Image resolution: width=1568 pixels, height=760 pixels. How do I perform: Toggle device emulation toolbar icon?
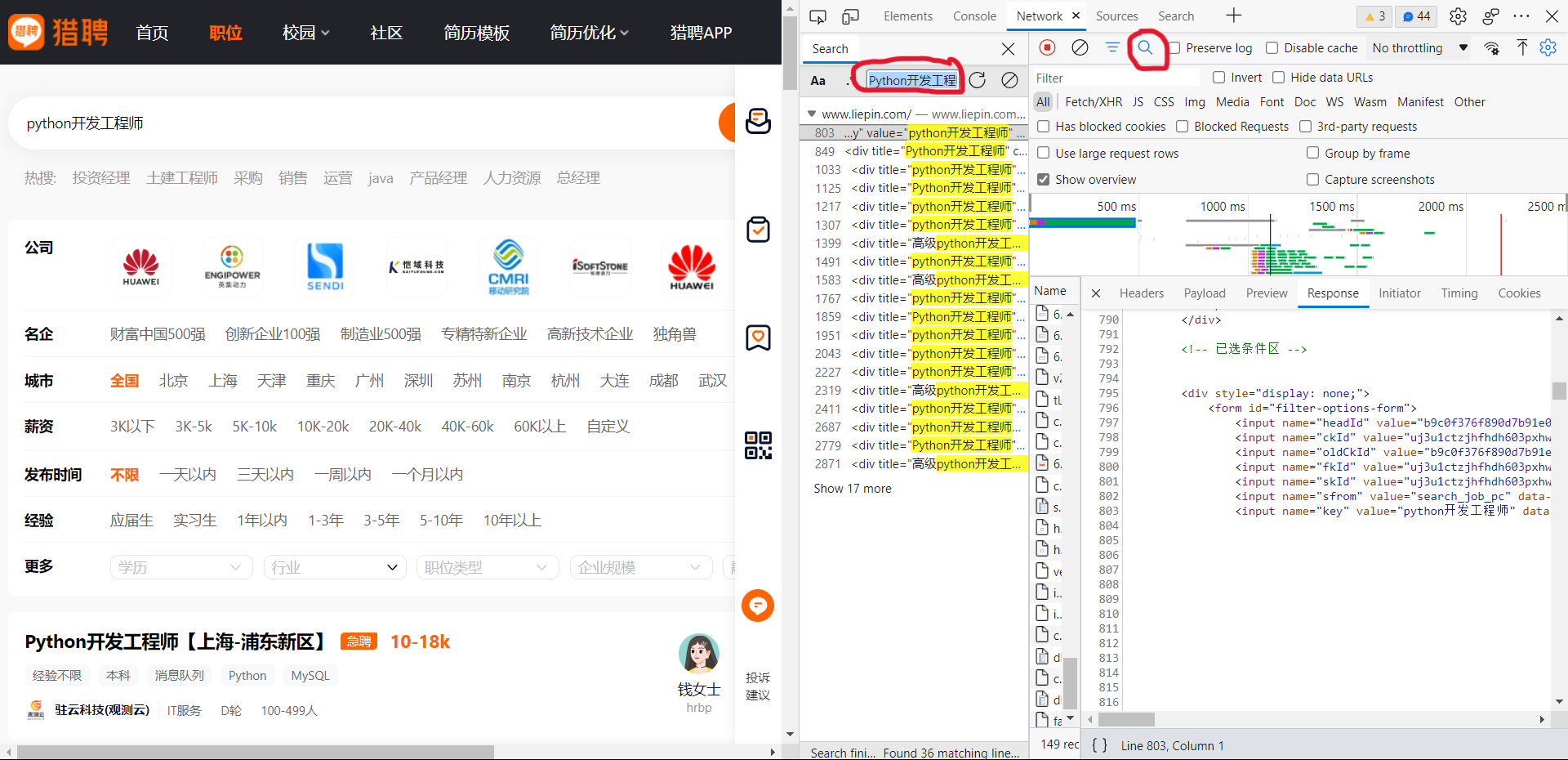850,16
